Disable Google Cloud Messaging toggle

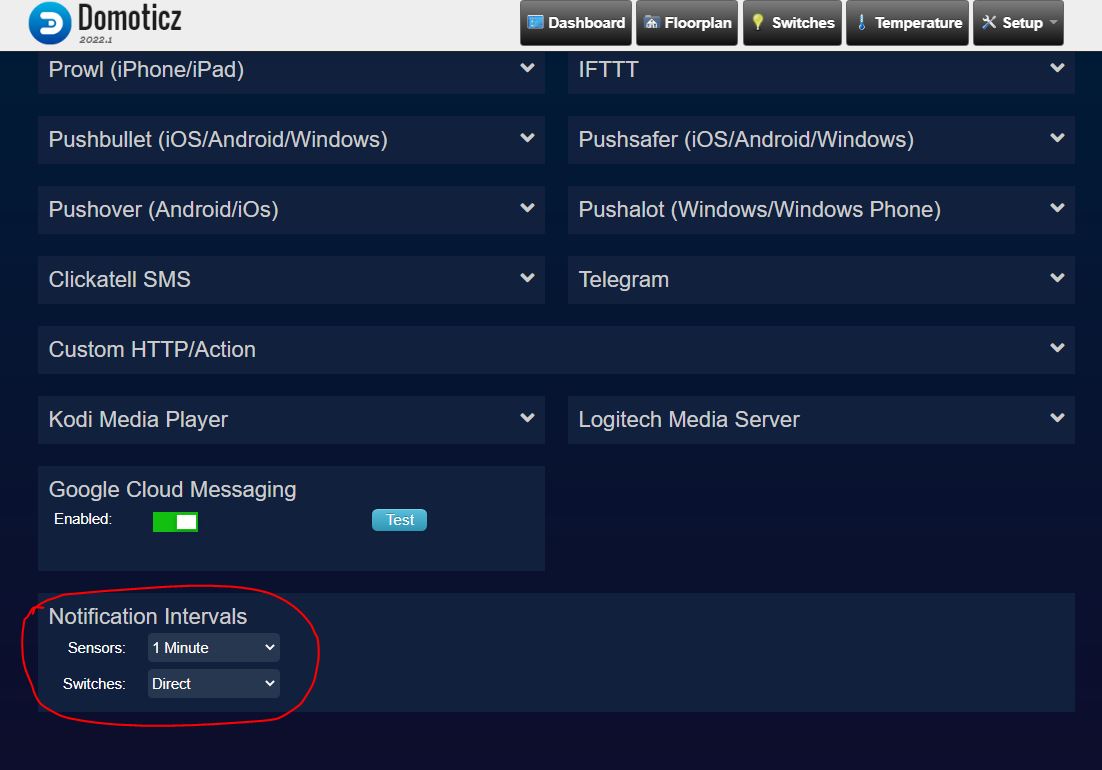(175, 521)
